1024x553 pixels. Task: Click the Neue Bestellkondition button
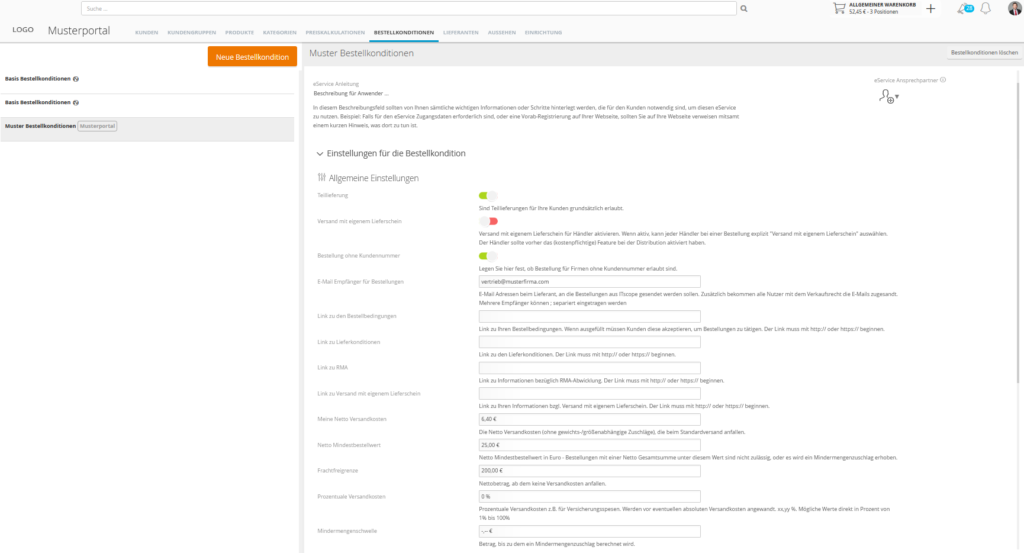252,57
